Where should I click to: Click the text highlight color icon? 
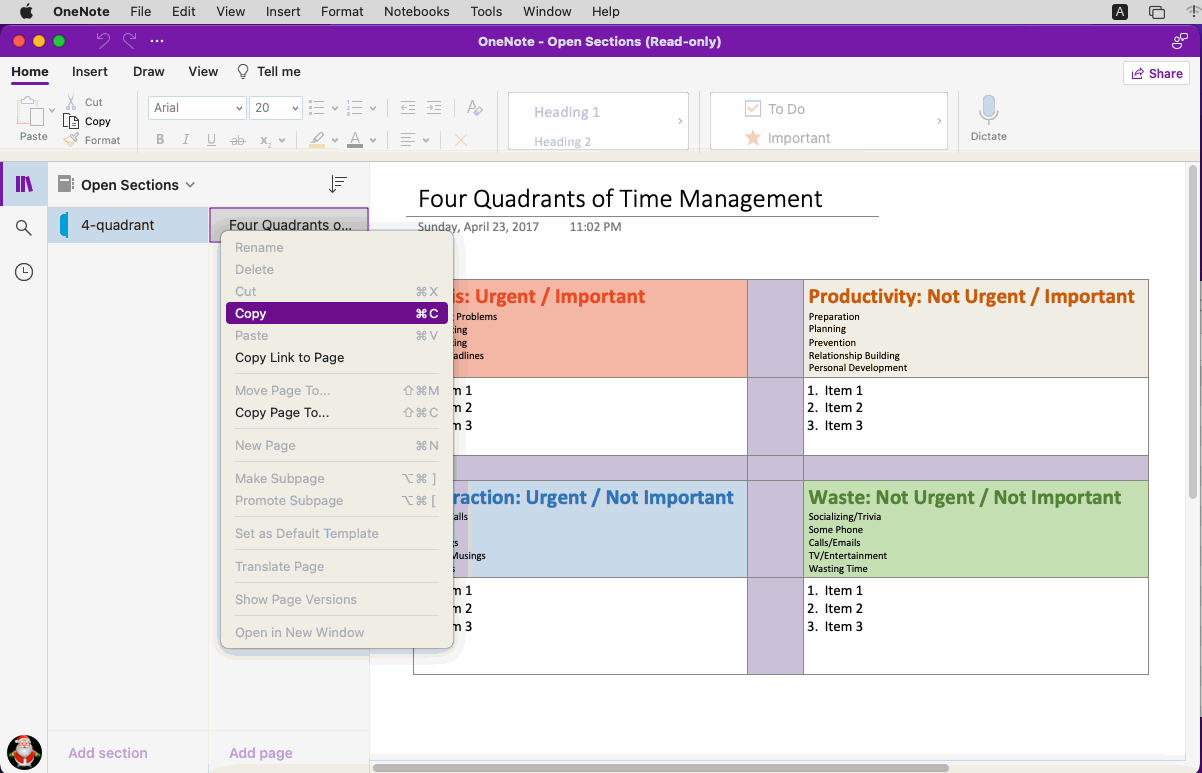click(317, 140)
